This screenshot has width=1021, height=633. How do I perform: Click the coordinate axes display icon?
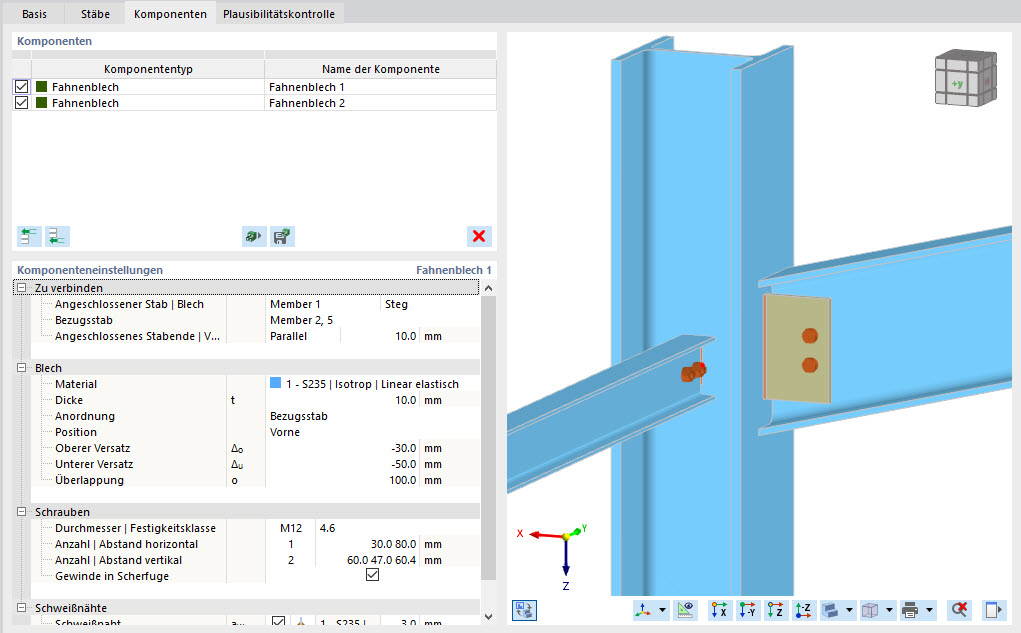click(x=643, y=610)
